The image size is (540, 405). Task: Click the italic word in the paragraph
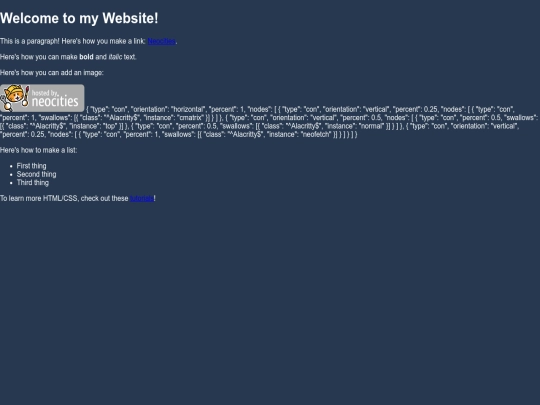(x=115, y=57)
